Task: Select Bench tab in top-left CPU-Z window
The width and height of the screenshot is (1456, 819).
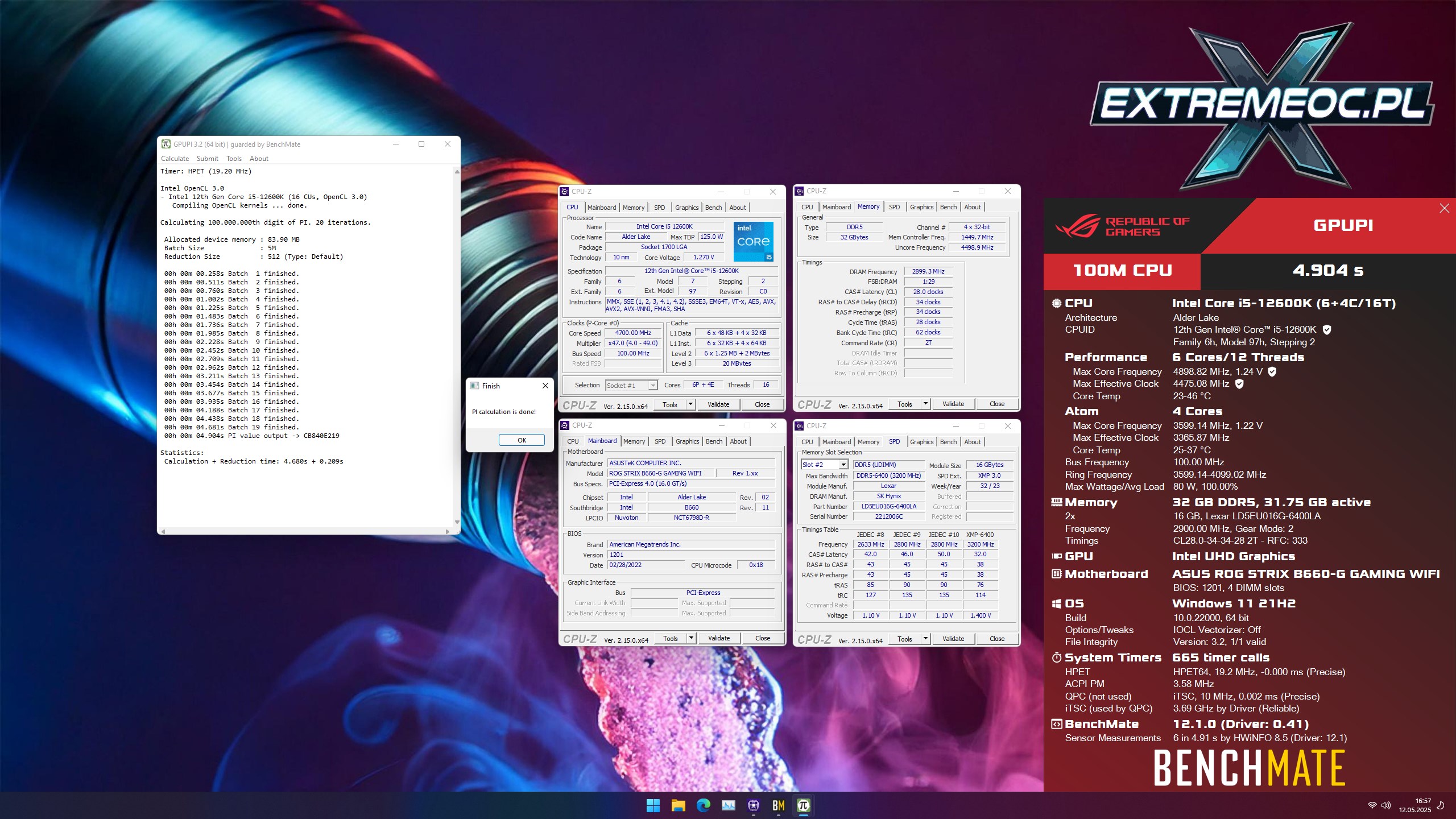Action: (713, 208)
